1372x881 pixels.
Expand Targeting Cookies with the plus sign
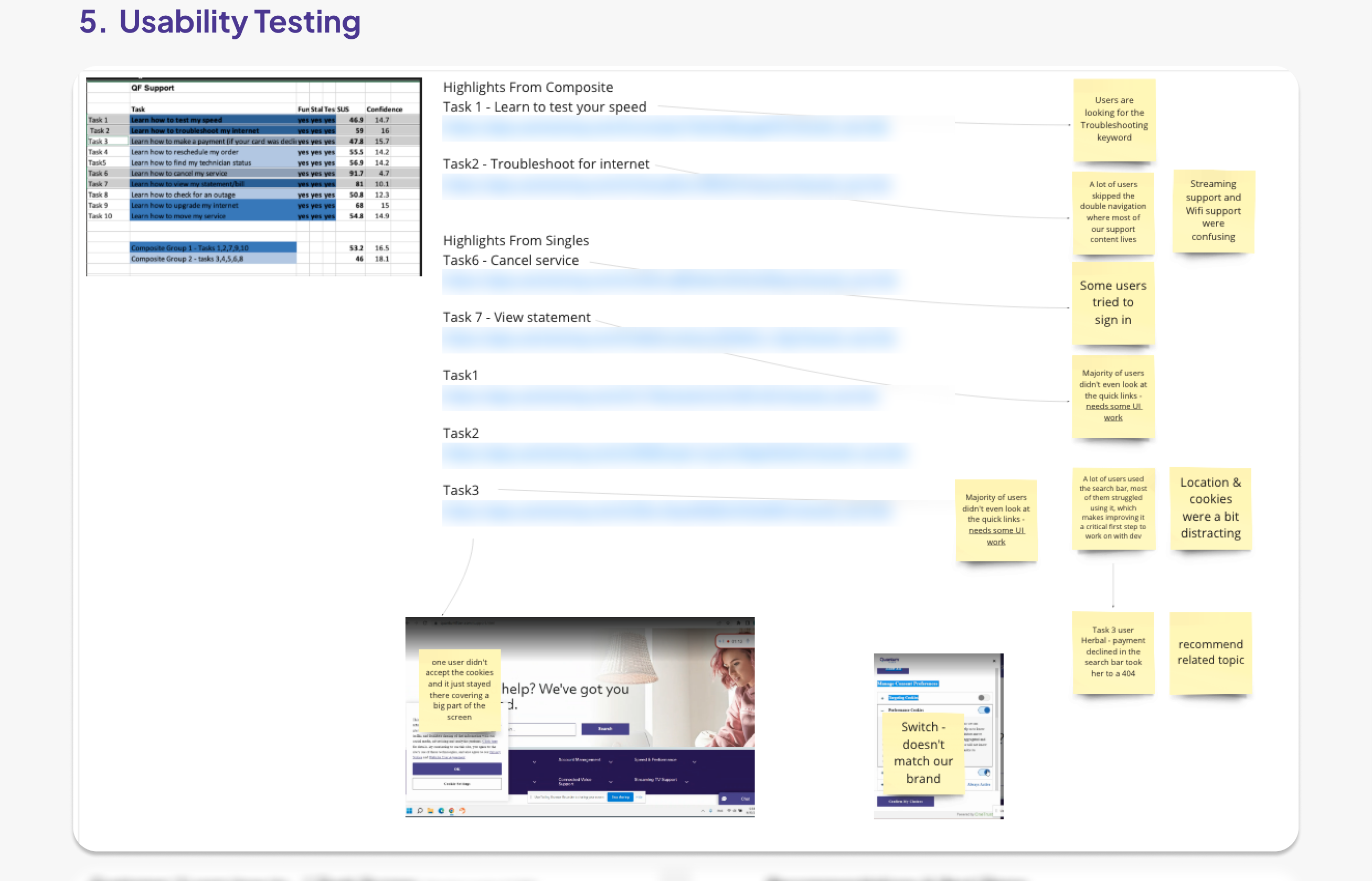tap(882, 698)
